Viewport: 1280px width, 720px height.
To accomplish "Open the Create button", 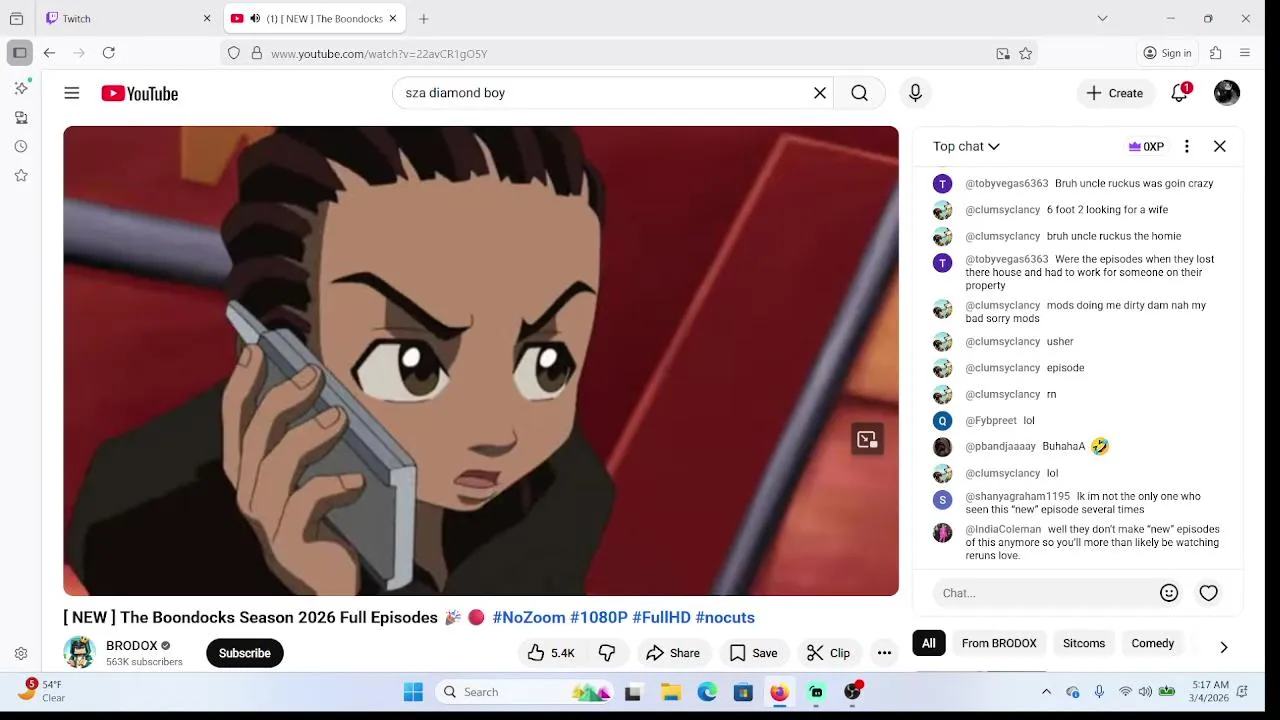I will pyautogui.click(x=1115, y=93).
